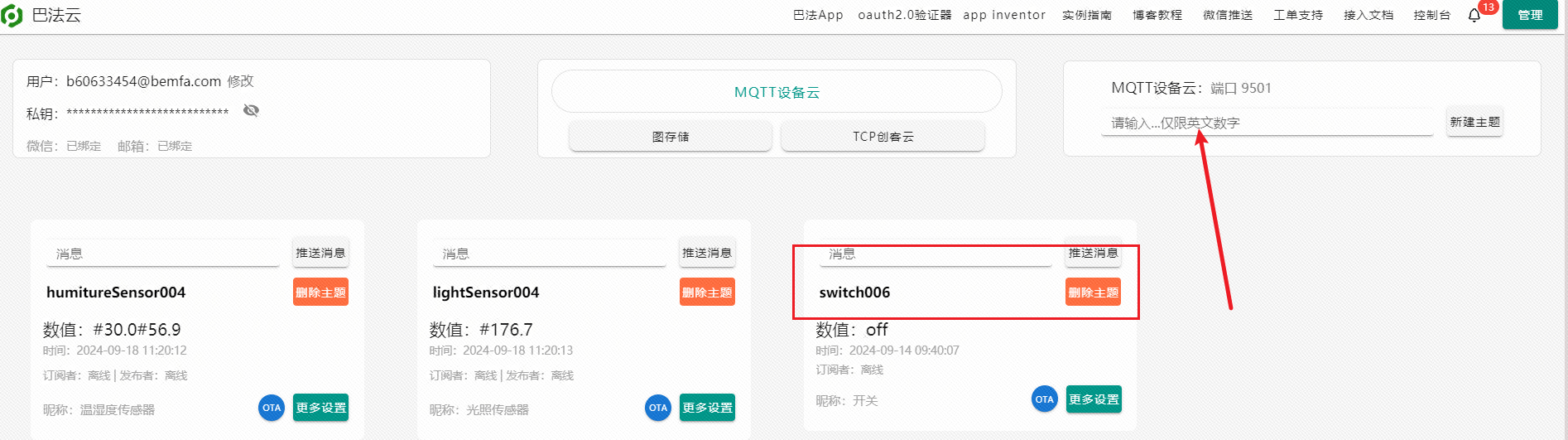The height and width of the screenshot is (440, 1568).
Task: Switch to 图存储 tab
Action: 671,136
